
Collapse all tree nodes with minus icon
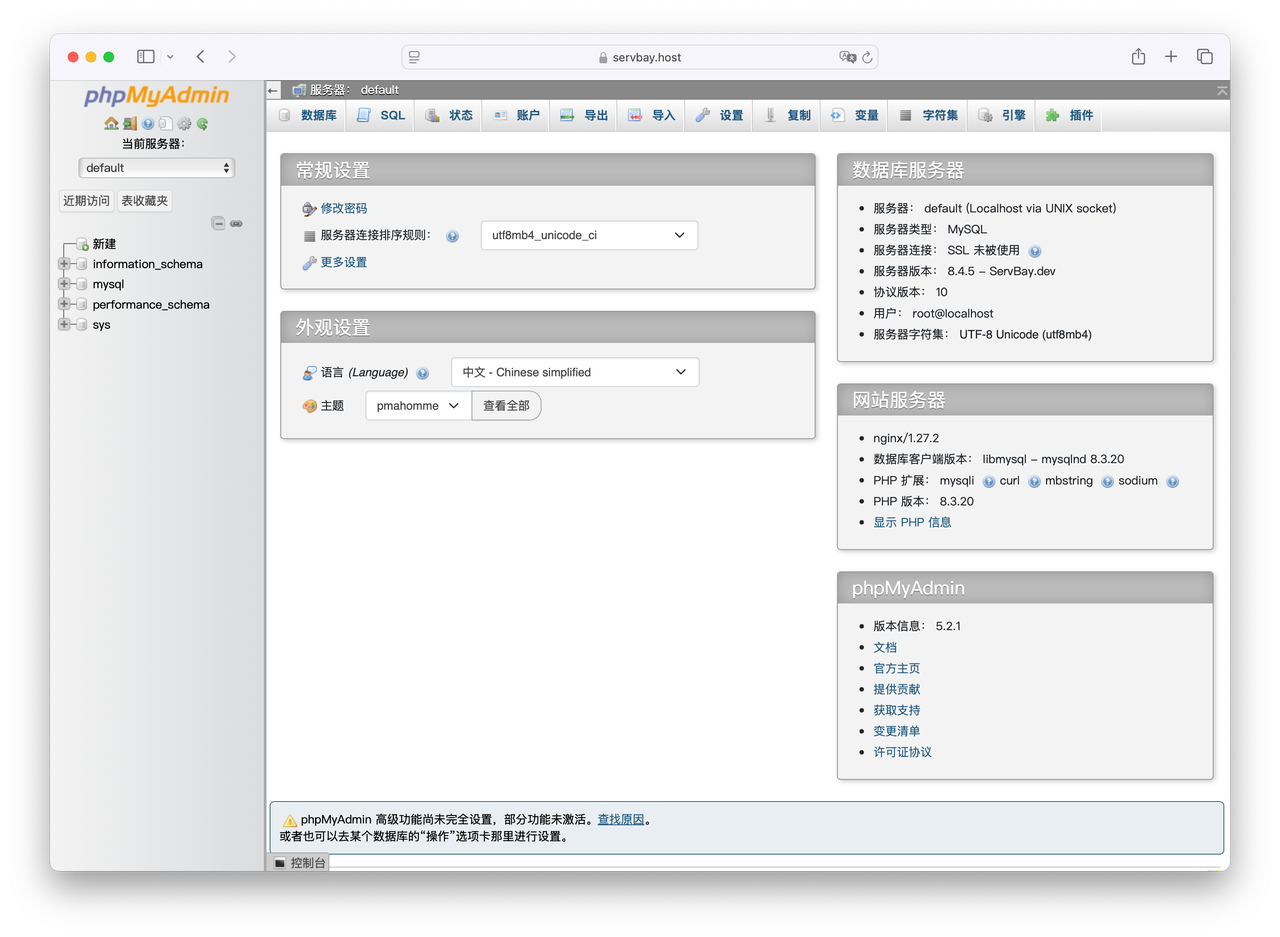(218, 223)
